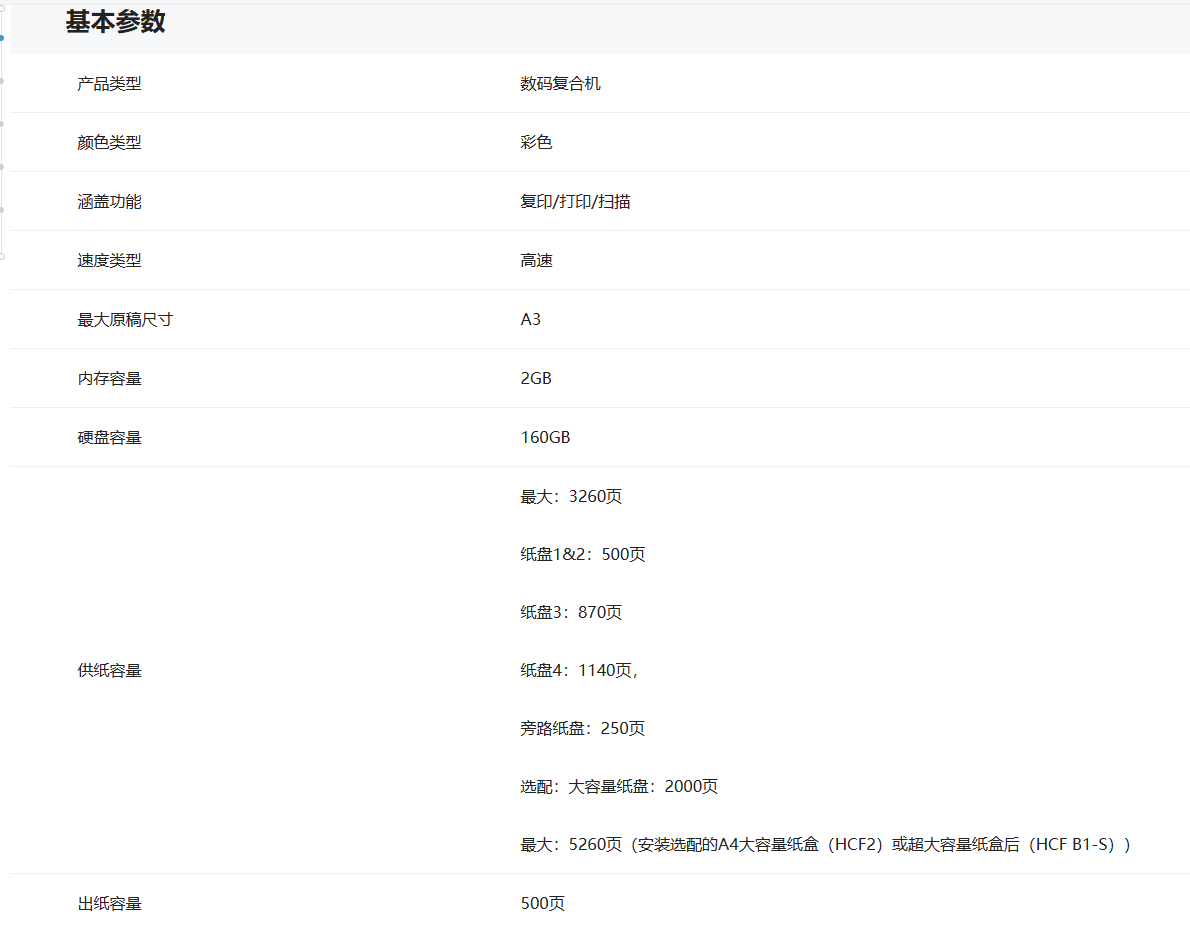This screenshot has width=1190, height=930.
Task: Click the 出纸容量 row label
Action: point(109,904)
